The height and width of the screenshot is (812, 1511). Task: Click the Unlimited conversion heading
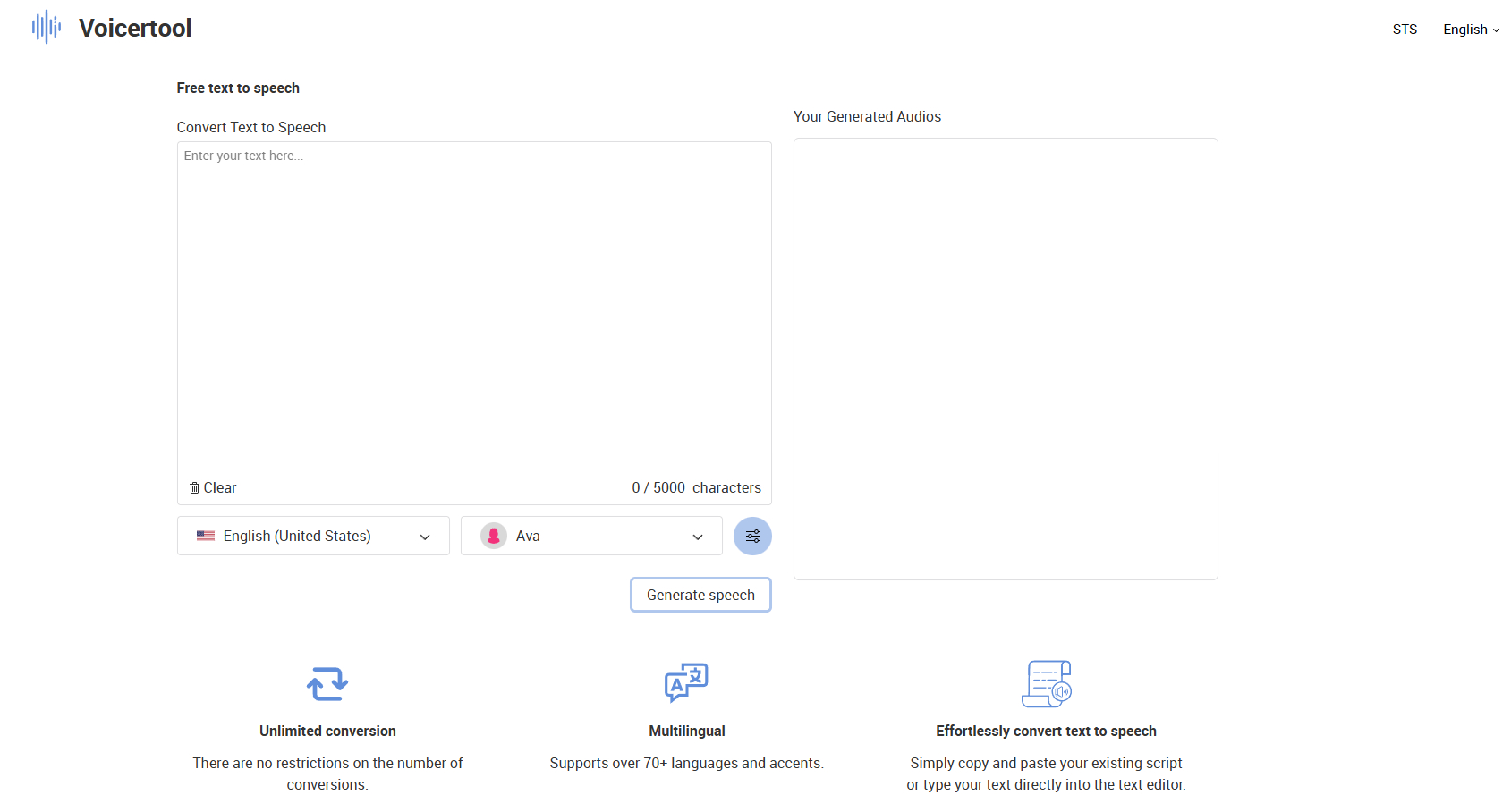click(x=327, y=732)
